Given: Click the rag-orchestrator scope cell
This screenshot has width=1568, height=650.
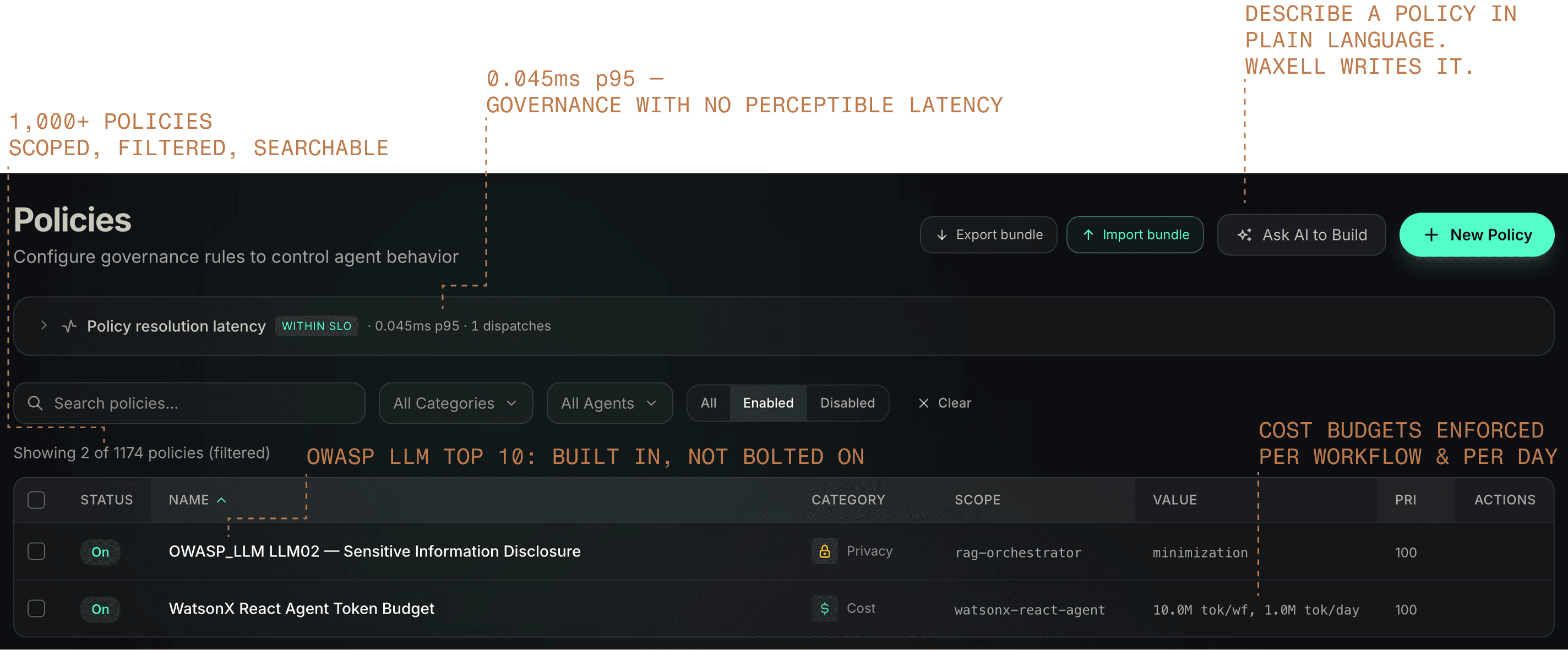Looking at the screenshot, I should click(x=1019, y=553).
